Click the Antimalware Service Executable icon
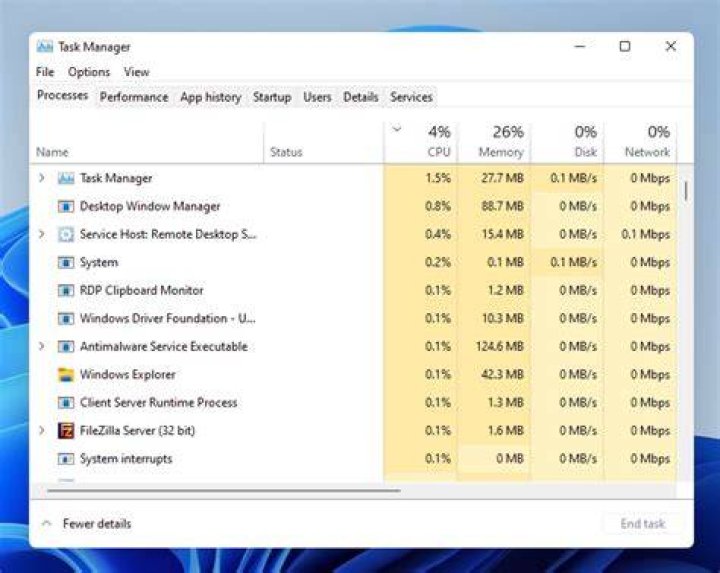 [x=66, y=347]
